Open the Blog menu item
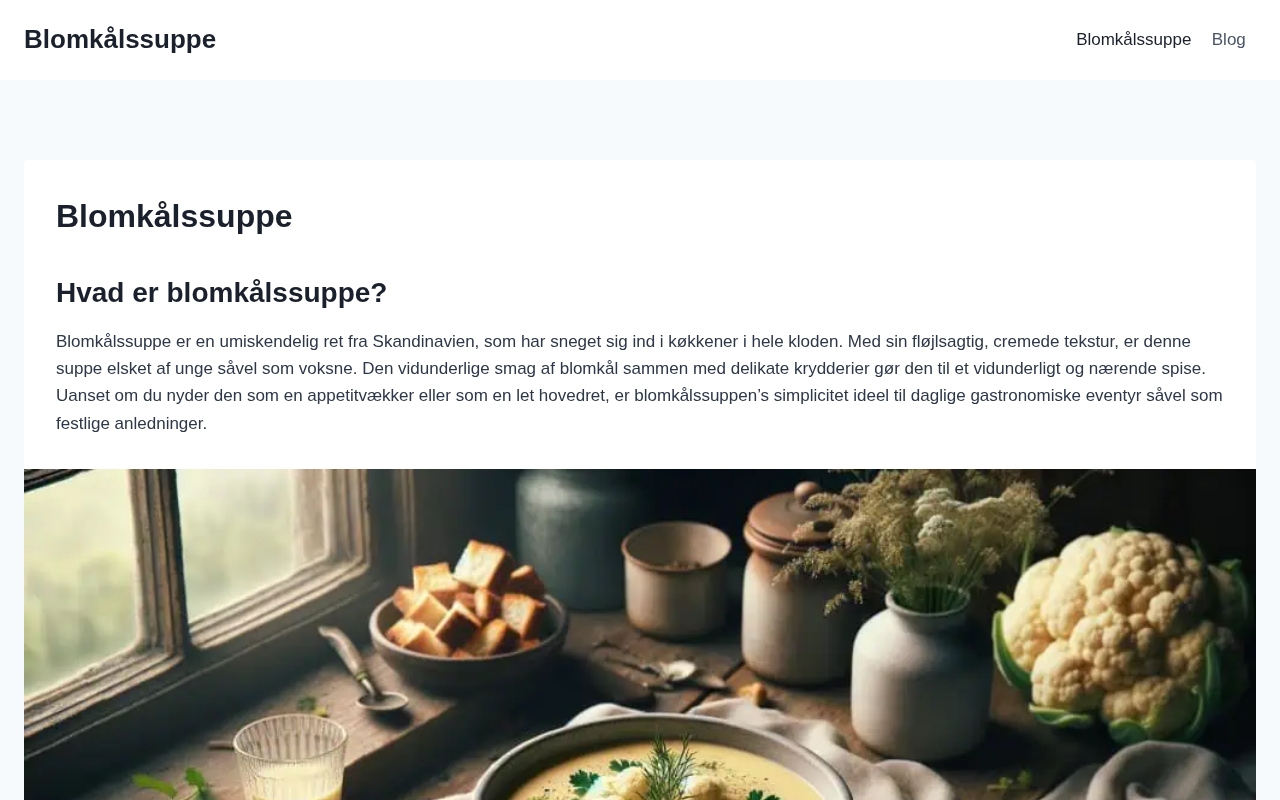This screenshot has height=800, width=1280. coord(1228,40)
